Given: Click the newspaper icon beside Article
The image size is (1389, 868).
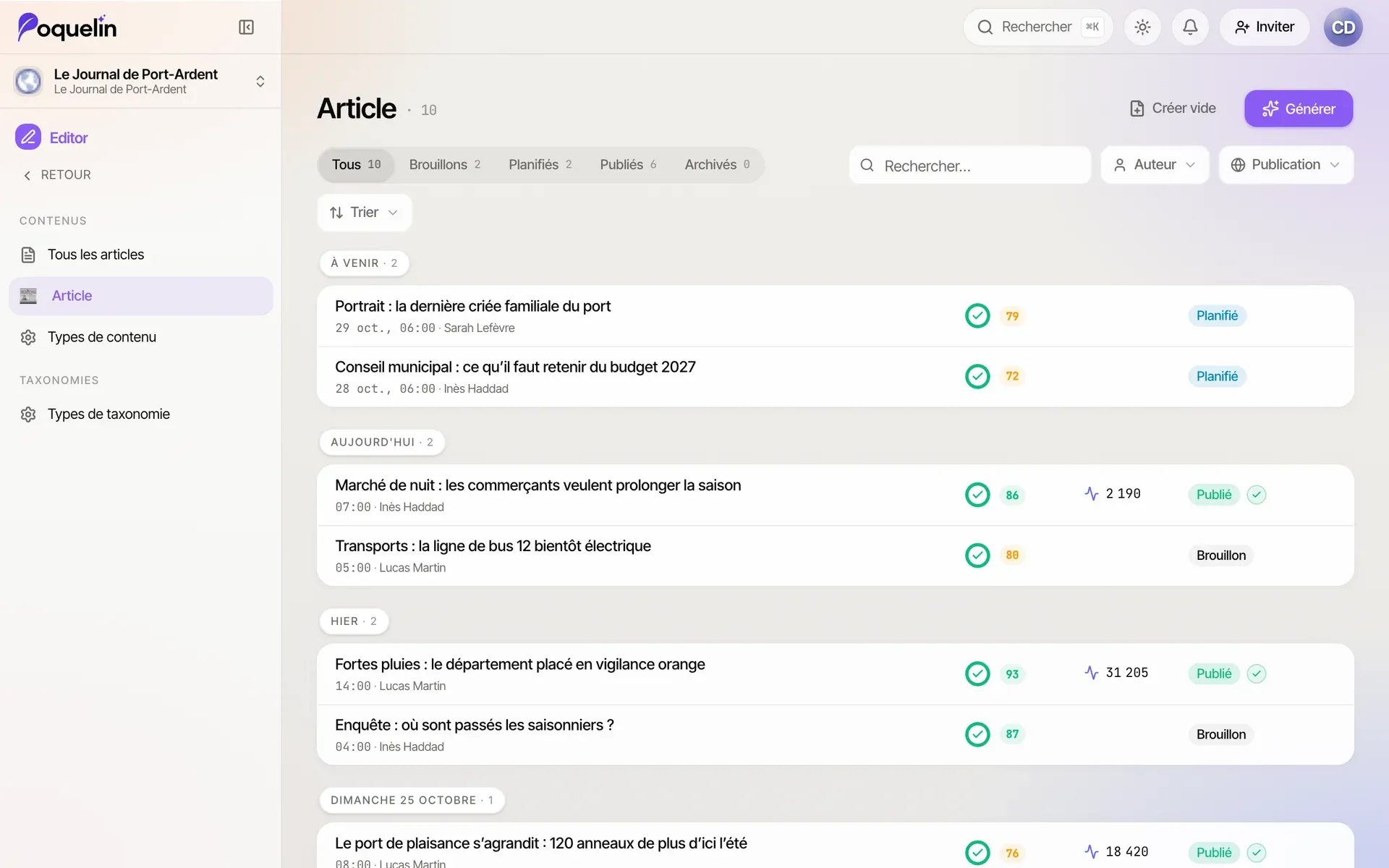Looking at the screenshot, I should pyautogui.click(x=28, y=296).
